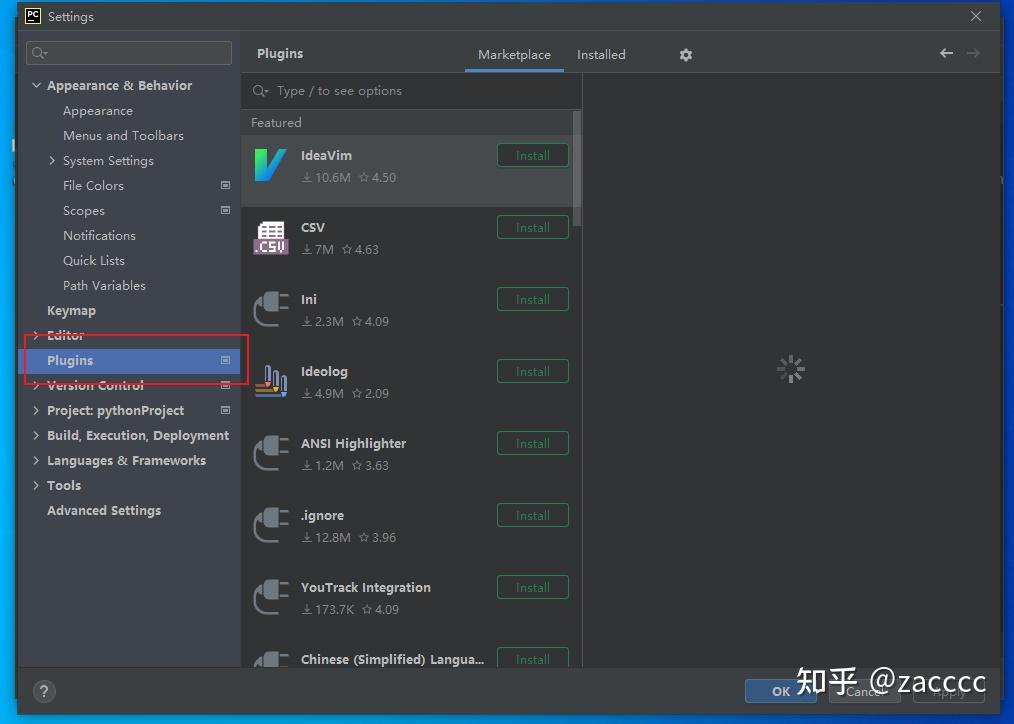Switch to the Installed tab
Image resolution: width=1014 pixels, height=724 pixels.
pos(601,54)
